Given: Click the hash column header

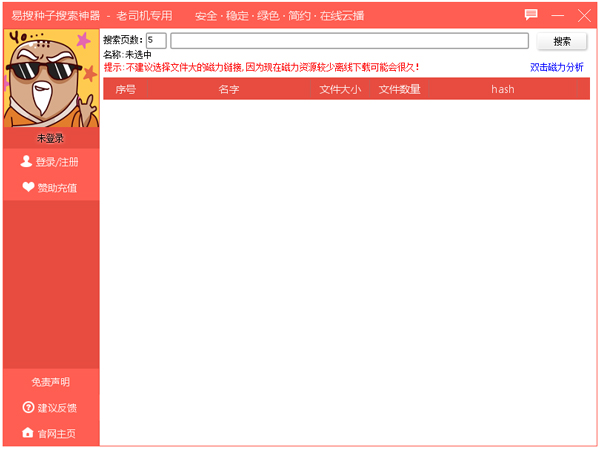Looking at the screenshot, I should (x=502, y=89).
